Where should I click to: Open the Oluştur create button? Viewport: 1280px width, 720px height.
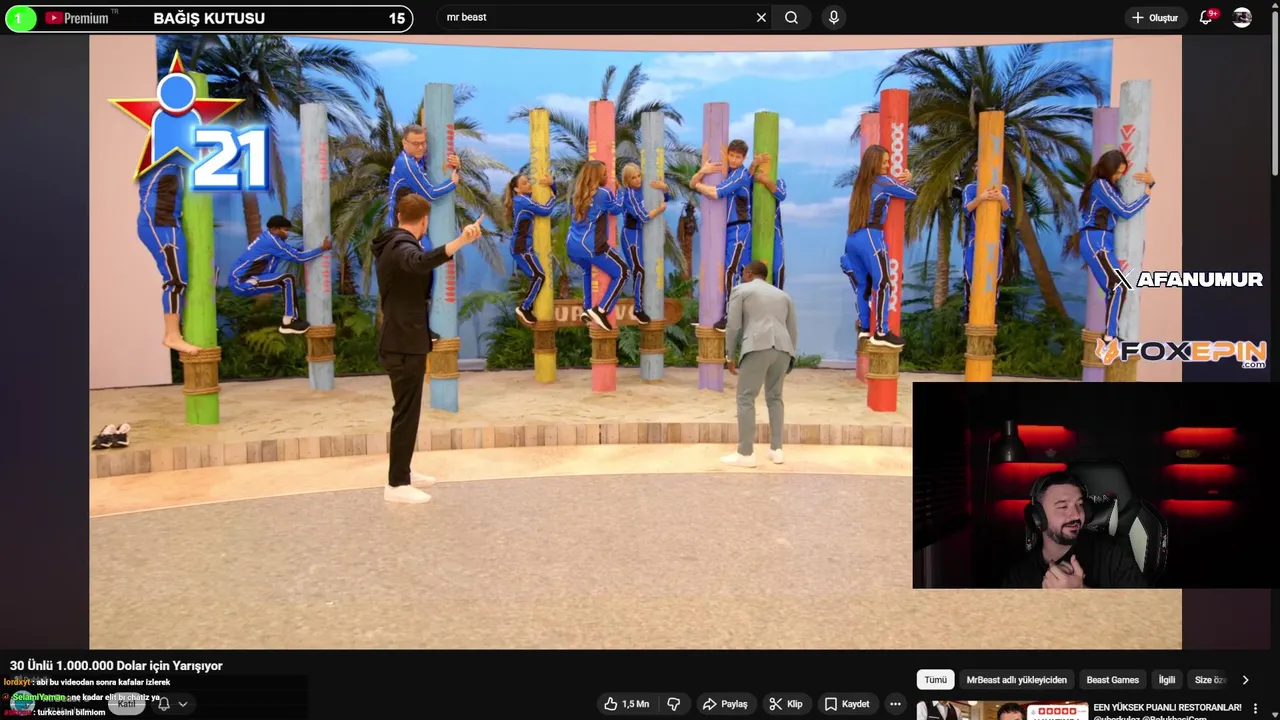point(1155,17)
